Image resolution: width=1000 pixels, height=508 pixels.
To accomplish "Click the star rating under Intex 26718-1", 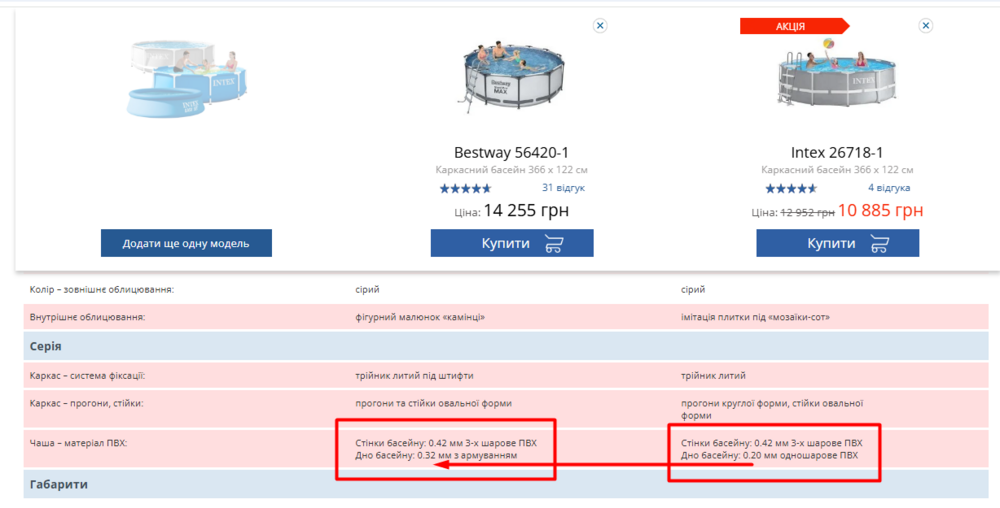I will coord(791,189).
